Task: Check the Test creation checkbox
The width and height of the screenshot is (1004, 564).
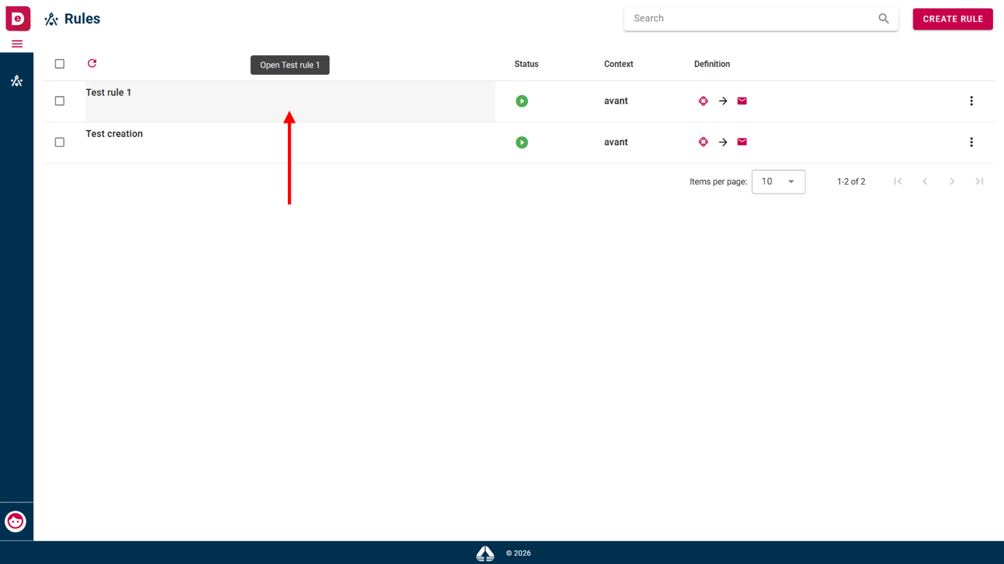Action: click(60, 142)
